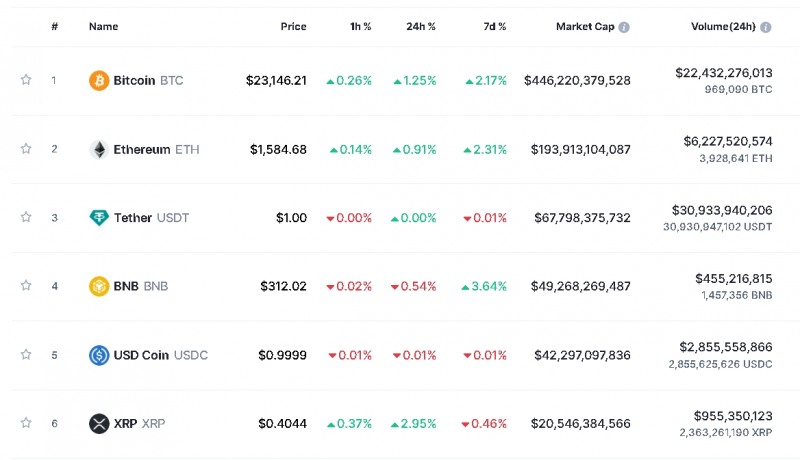Click the BNB logo icon

(99, 286)
